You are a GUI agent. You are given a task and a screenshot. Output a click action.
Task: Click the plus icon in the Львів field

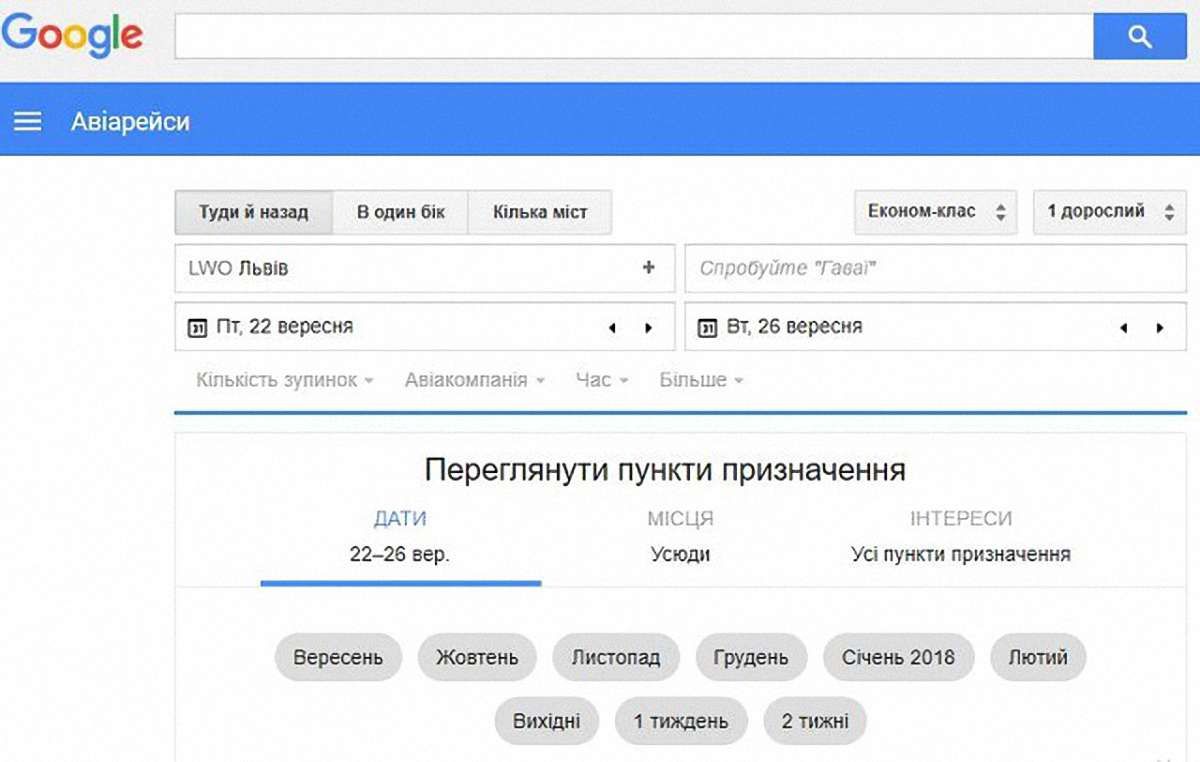click(x=648, y=268)
